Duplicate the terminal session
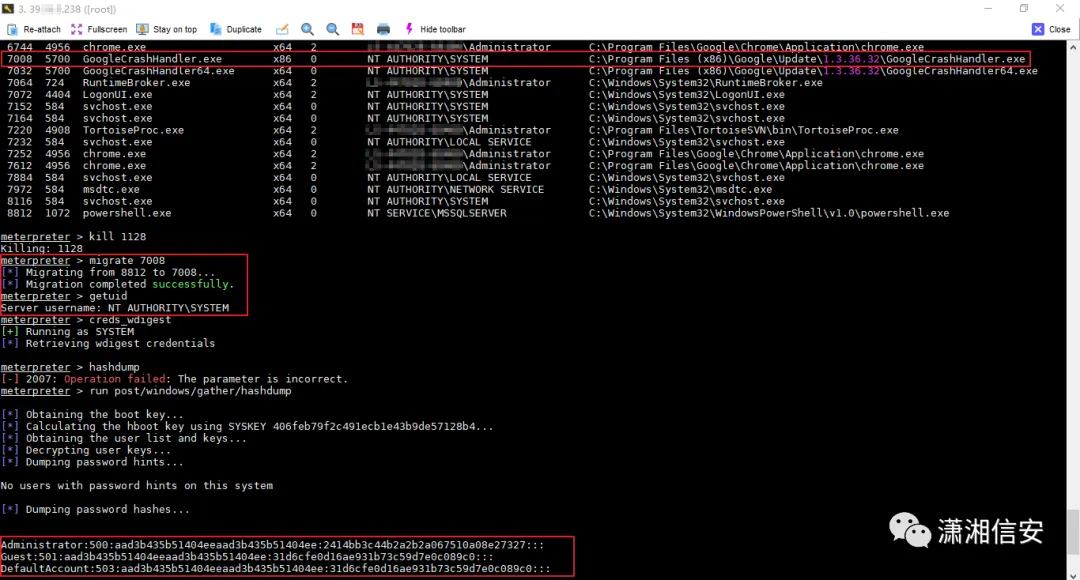 pyautogui.click(x=236, y=30)
